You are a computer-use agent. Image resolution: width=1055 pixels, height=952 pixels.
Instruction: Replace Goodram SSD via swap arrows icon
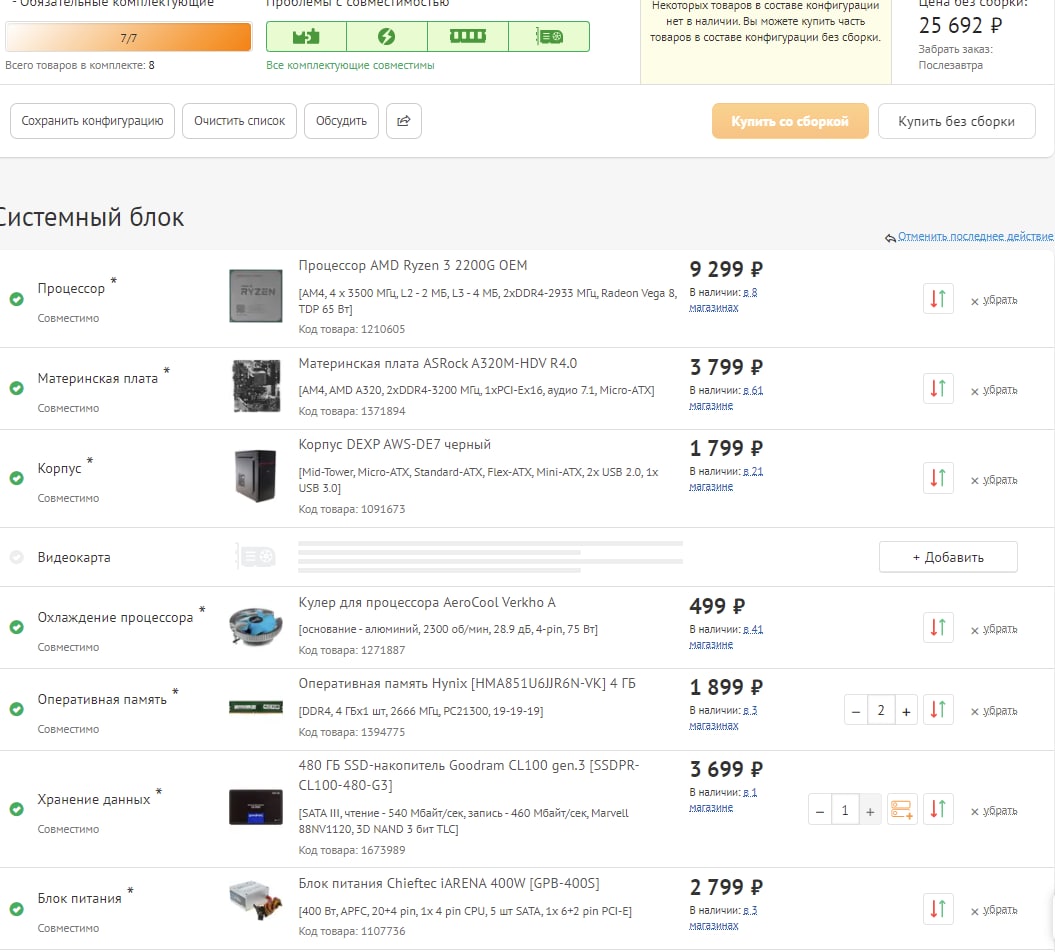tap(938, 809)
